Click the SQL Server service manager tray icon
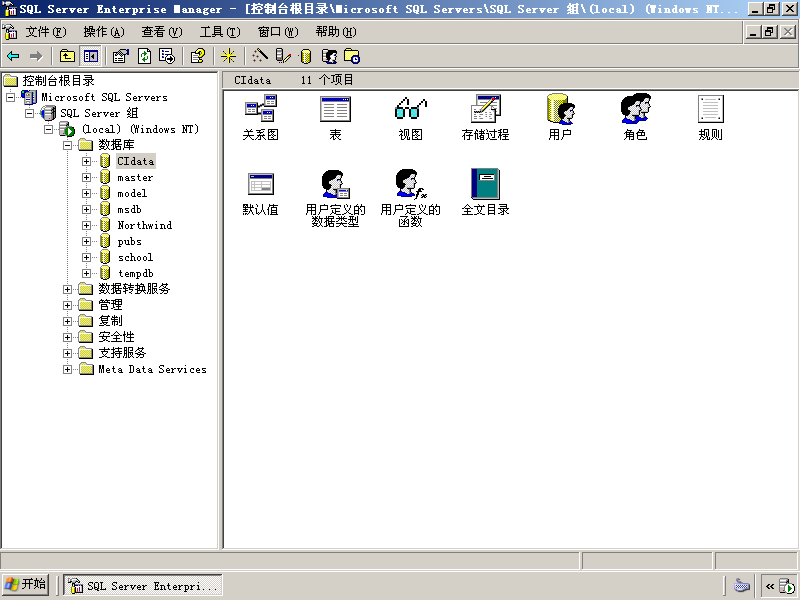This screenshot has height=600, width=800. tap(787, 586)
